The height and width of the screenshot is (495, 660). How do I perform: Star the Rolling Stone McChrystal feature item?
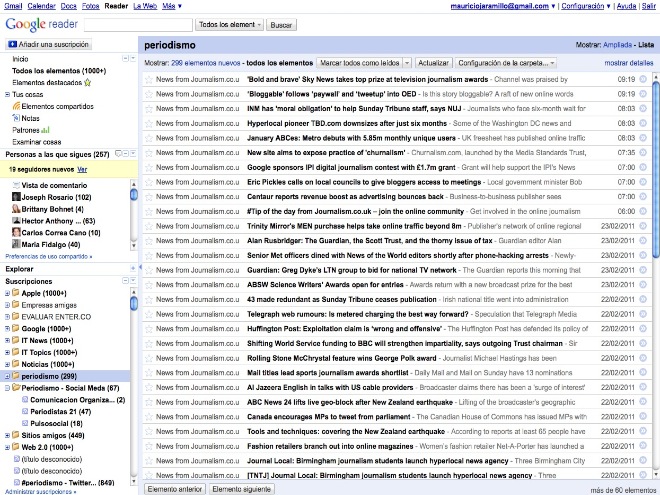click(x=149, y=359)
